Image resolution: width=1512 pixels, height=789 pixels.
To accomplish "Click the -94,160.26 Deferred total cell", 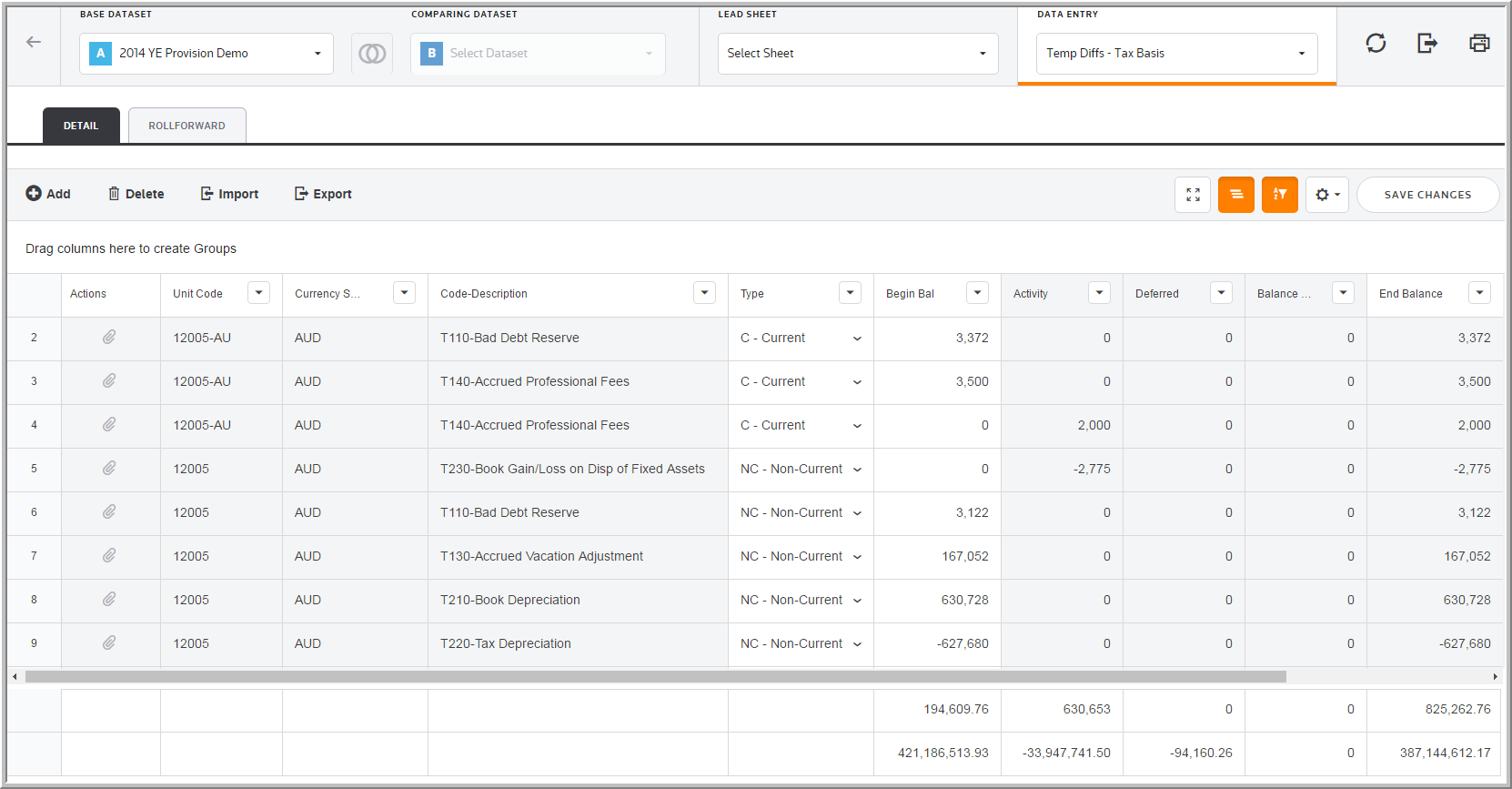I will pos(1184,754).
